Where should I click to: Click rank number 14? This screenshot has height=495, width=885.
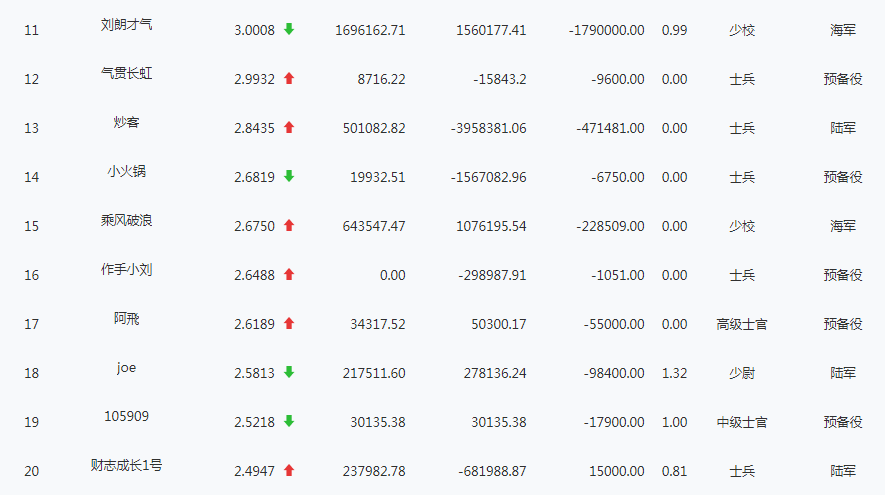tap(32, 178)
